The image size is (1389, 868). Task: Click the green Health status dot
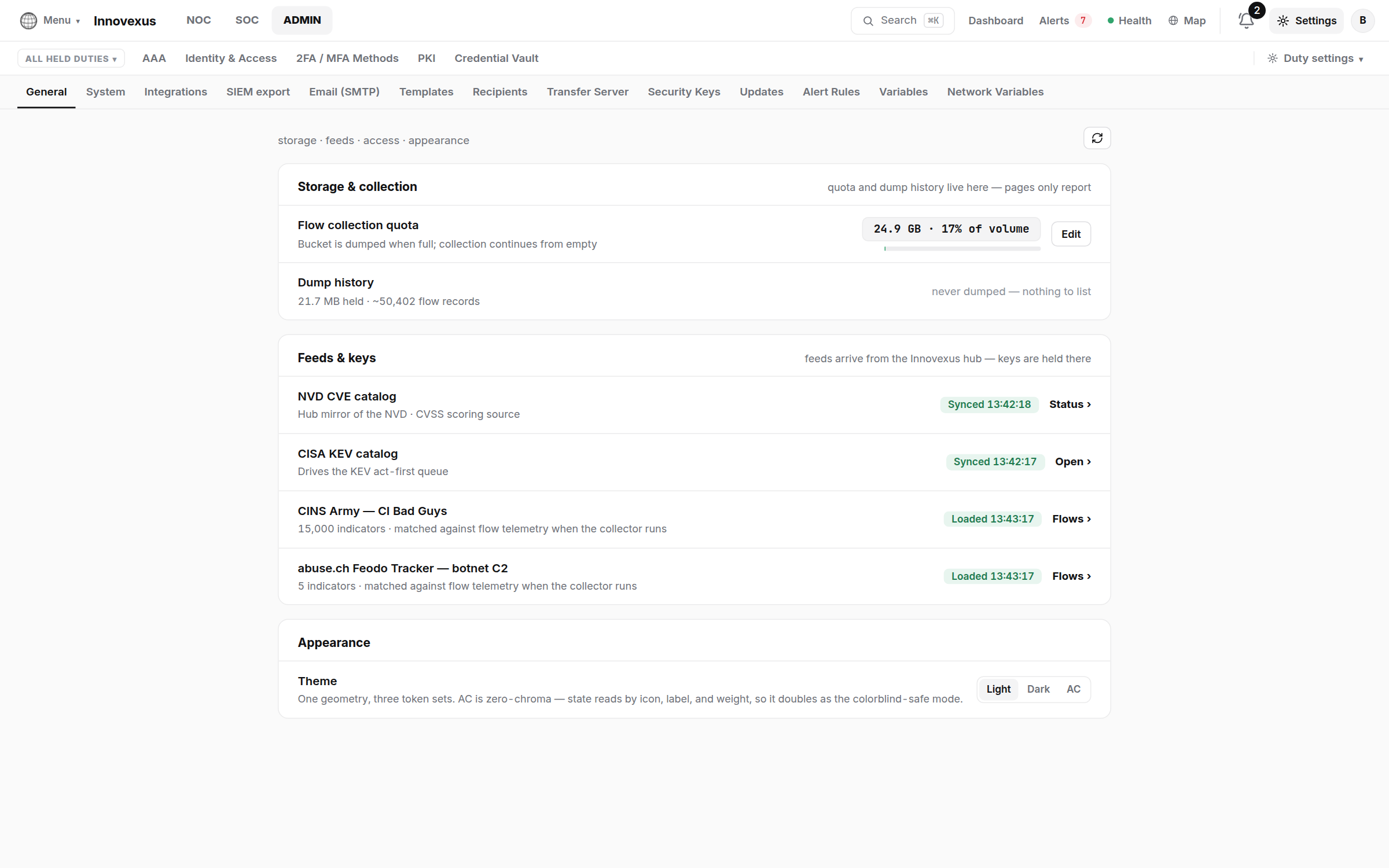[1110, 21]
